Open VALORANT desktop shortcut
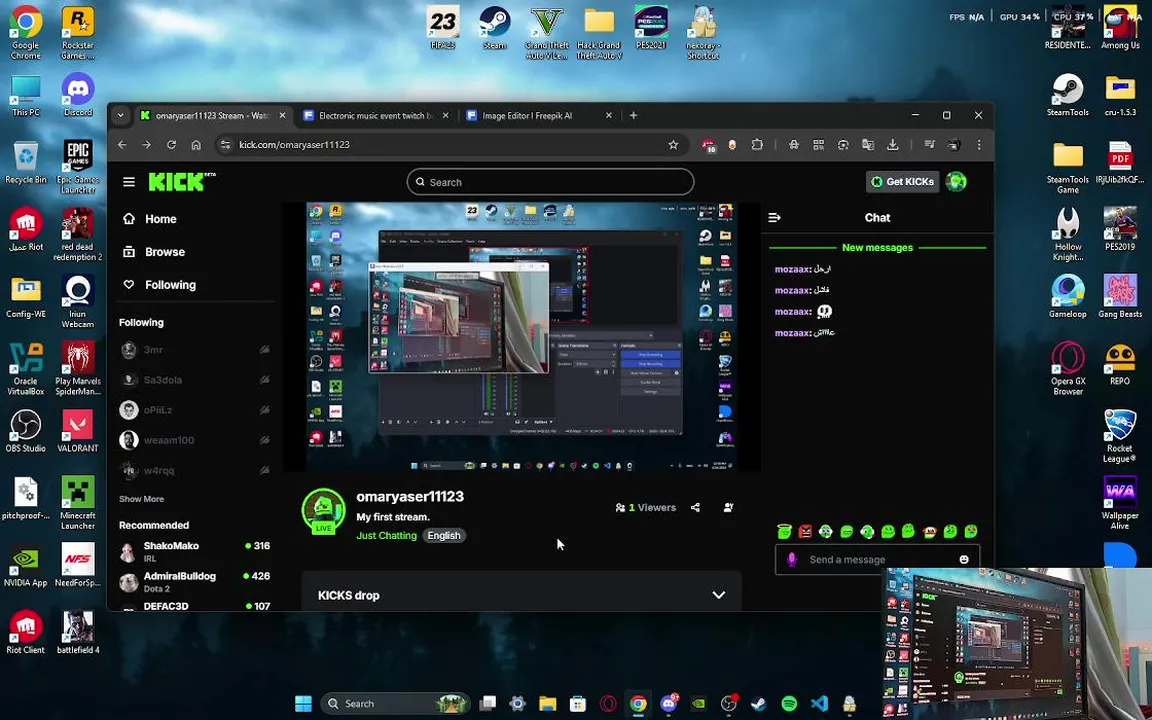The width and height of the screenshot is (1152, 720). coord(77,431)
